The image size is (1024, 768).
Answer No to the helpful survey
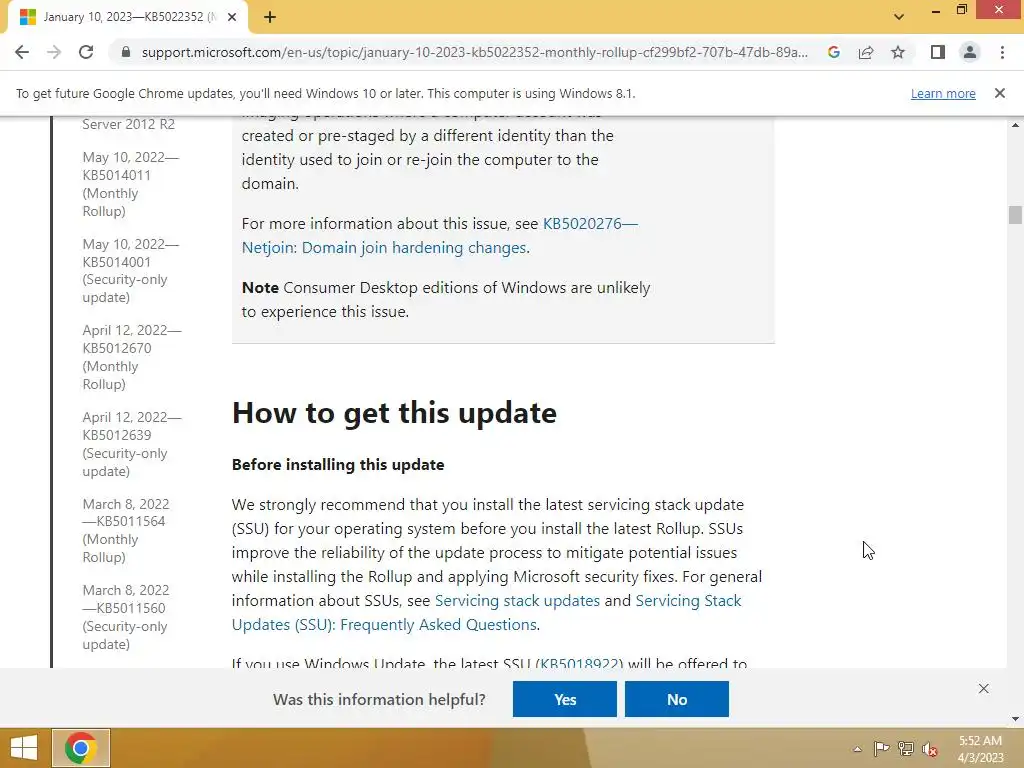[677, 699]
